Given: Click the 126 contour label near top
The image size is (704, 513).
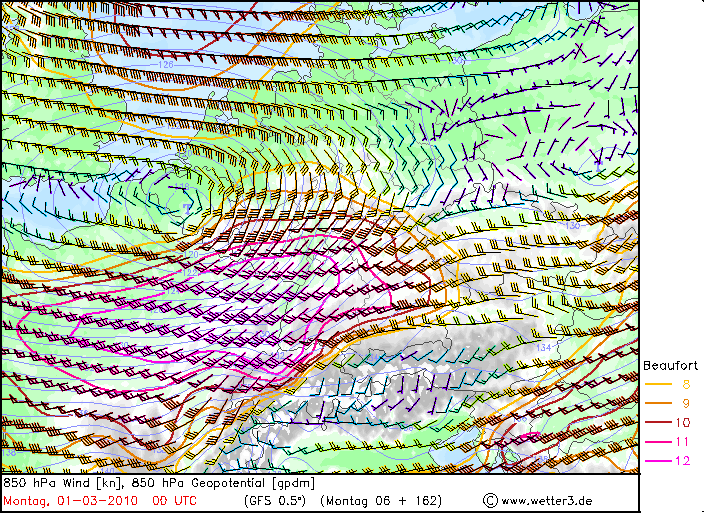Looking at the screenshot, I should pyautogui.click(x=166, y=65).
